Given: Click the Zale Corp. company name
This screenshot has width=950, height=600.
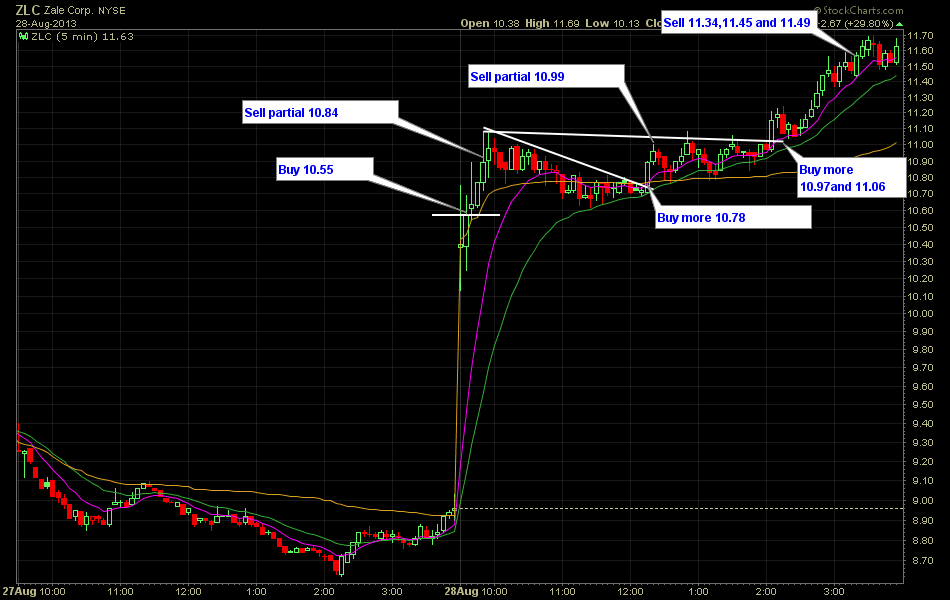Looking at the screenshot, I should point(68,11).
